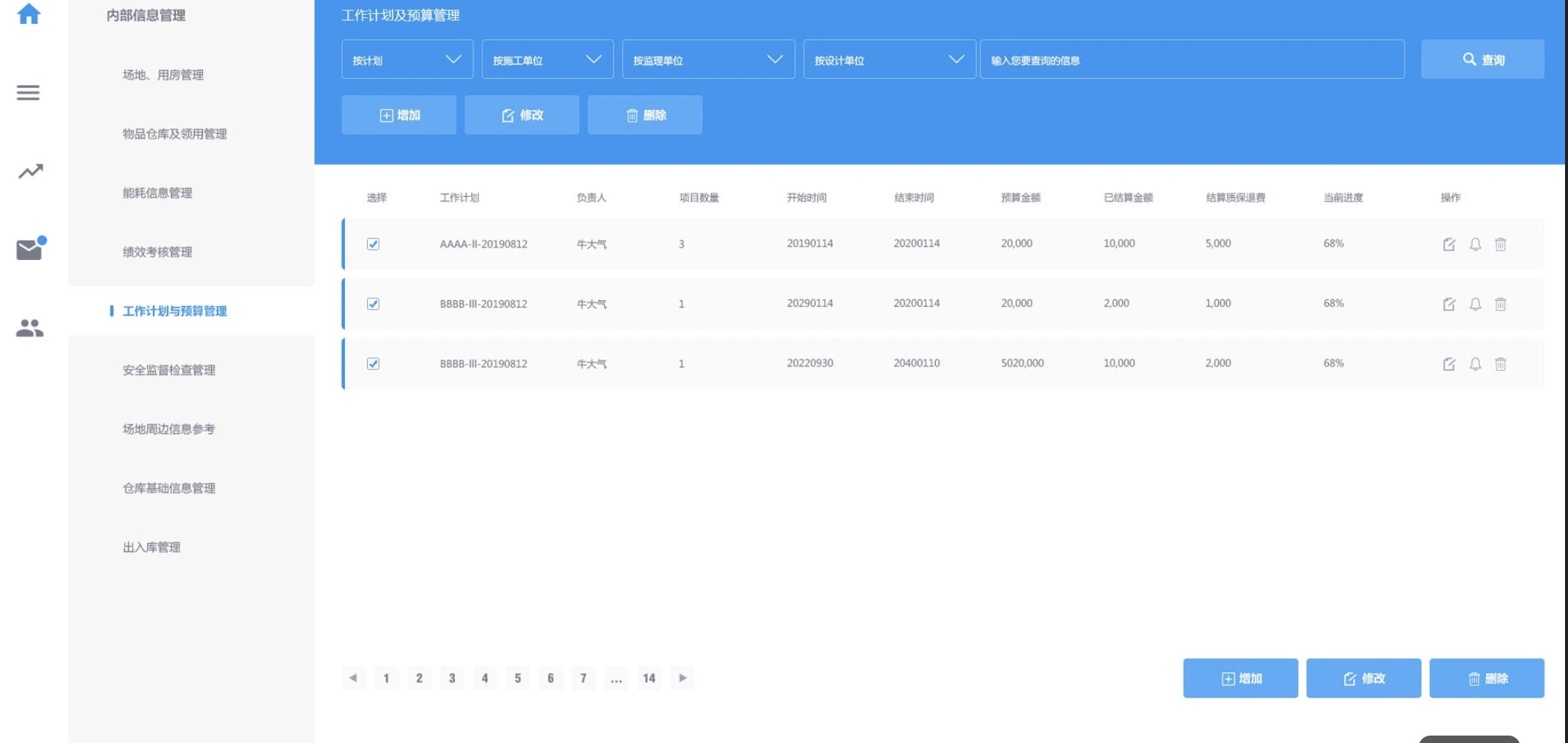Set reminder bell for row starting 20290114
The image size is (1568, 743).
pyautogui.click(x=1476, y=304)
